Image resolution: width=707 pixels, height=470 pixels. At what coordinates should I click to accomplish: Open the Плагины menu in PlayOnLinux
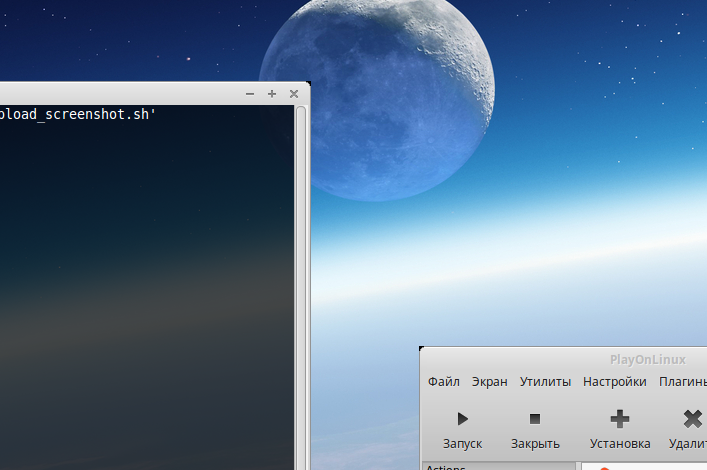tap(683, 382)
